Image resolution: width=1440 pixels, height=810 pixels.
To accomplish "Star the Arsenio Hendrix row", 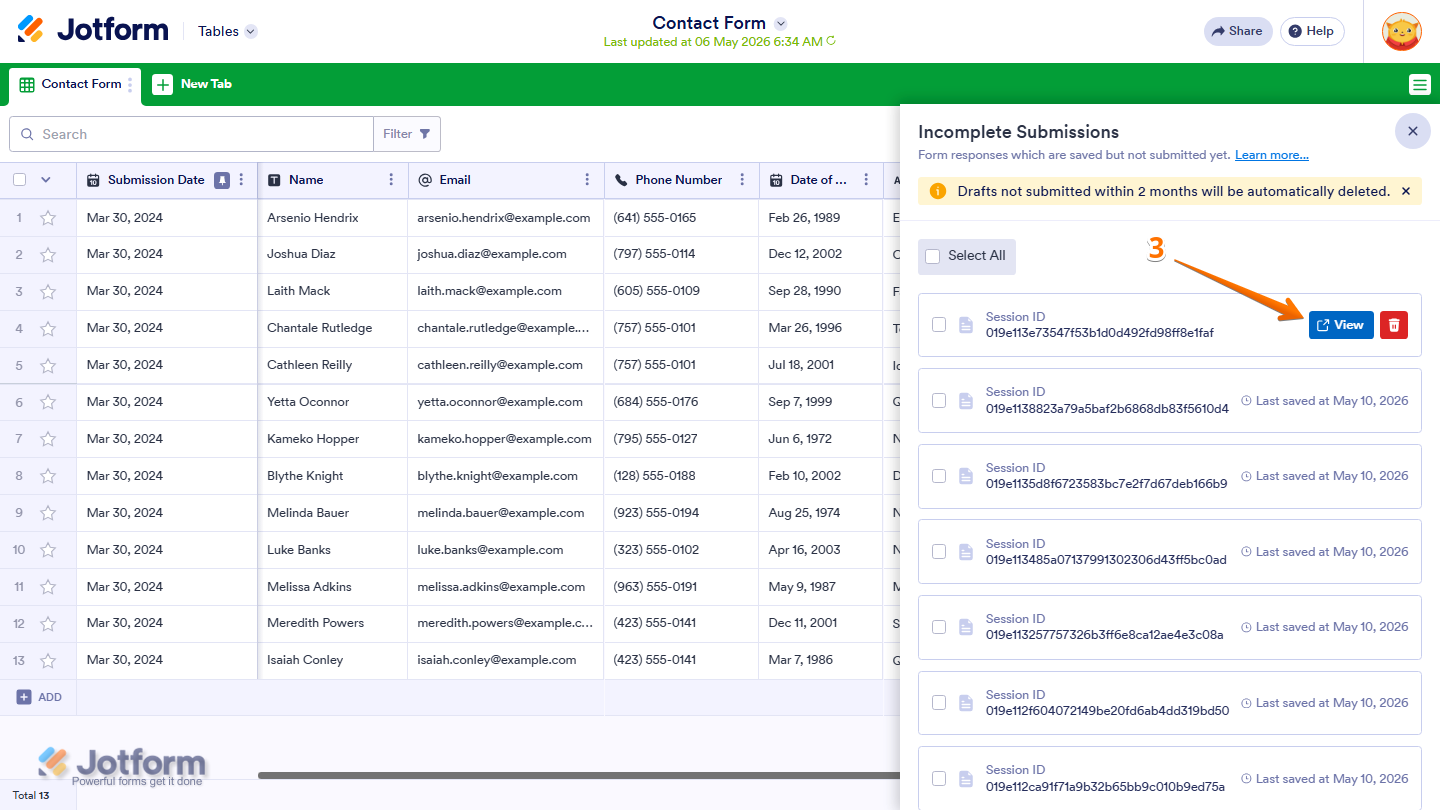I will point(47,218).
